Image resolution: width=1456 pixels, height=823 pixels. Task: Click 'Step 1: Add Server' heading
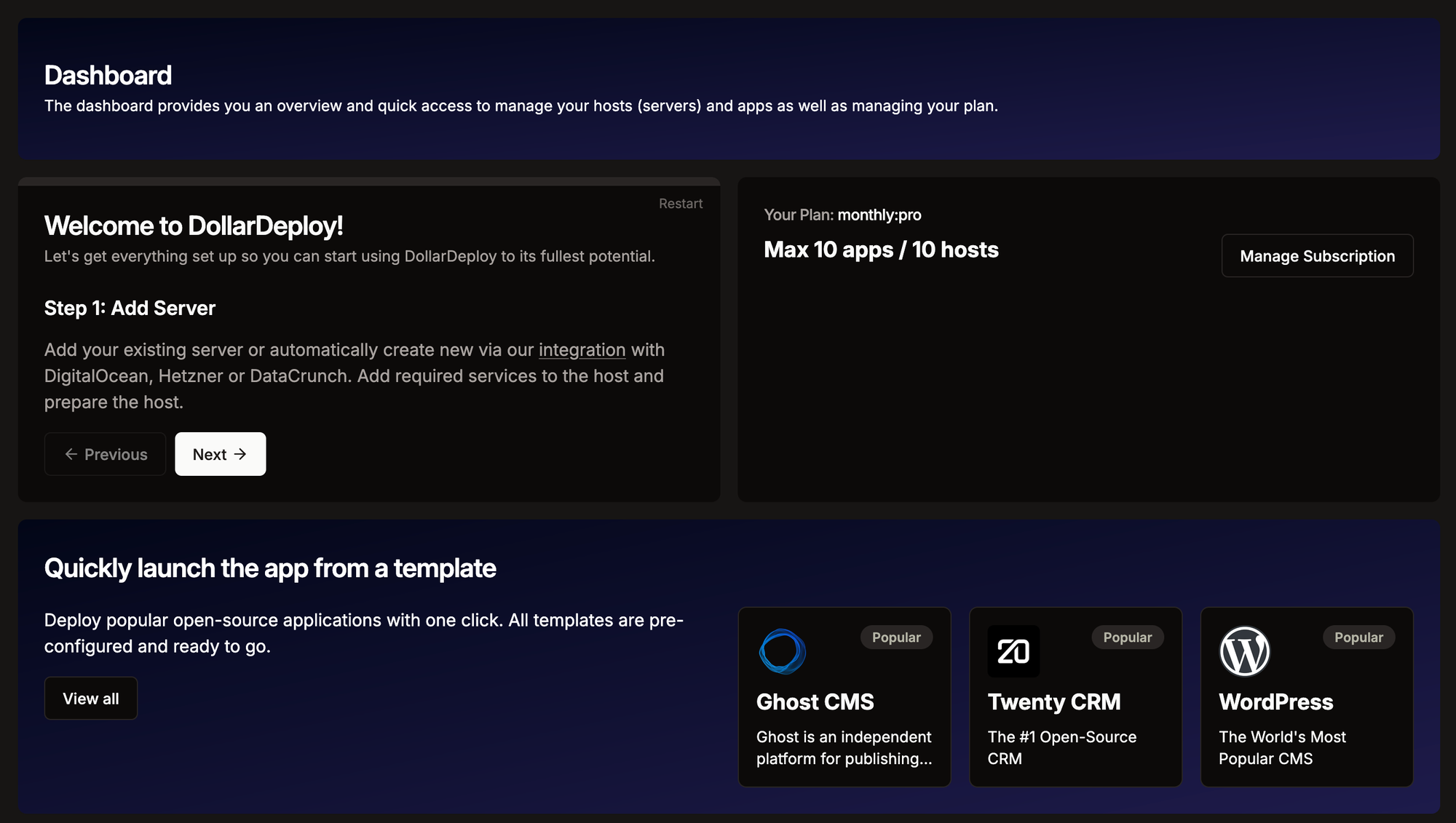(x=130, y=308)
